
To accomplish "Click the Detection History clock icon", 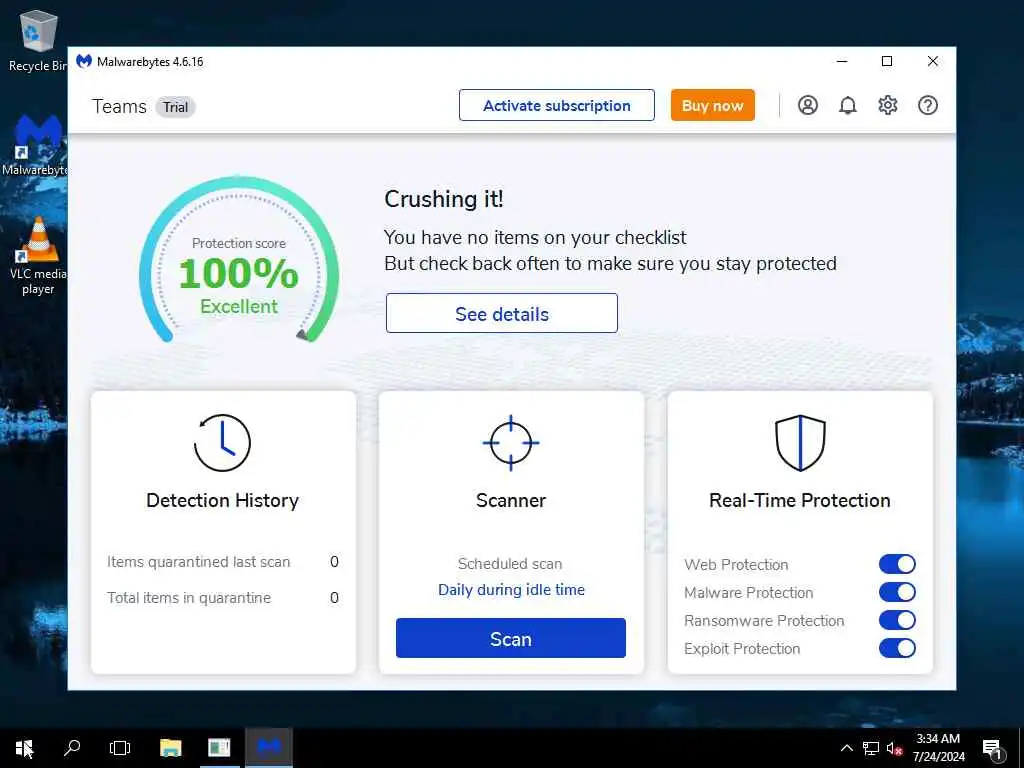I will coord(222,443).
